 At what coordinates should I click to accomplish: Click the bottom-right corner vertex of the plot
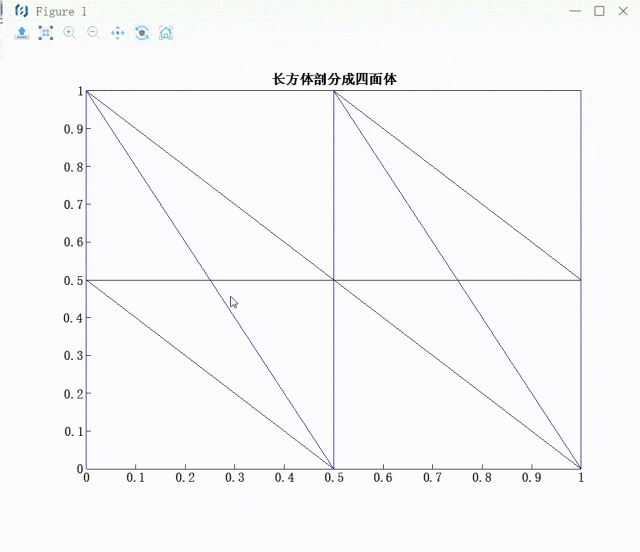[x=581, y=468]
